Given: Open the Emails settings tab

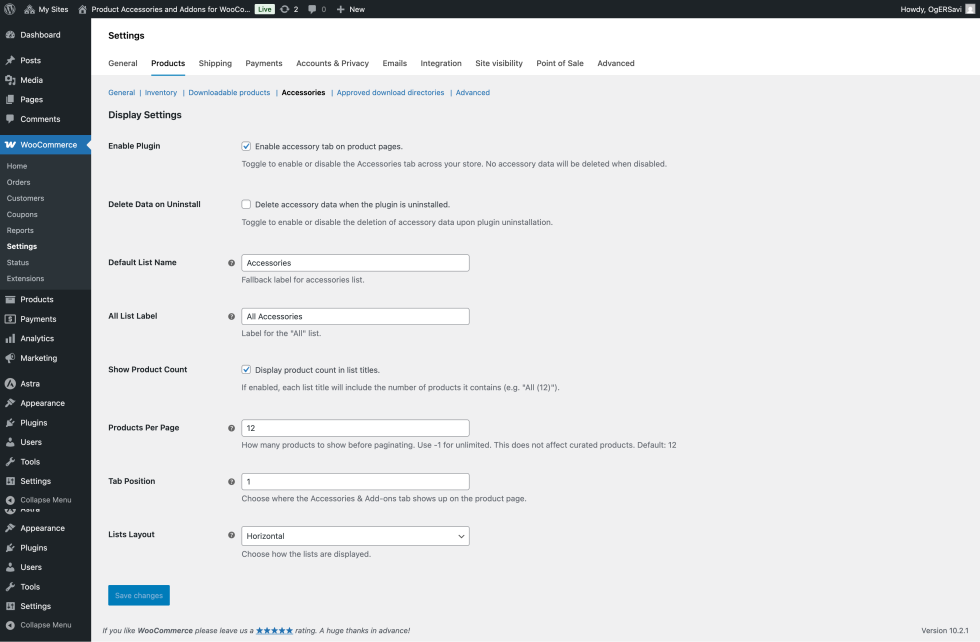Looking at the screenshot, I should click(394, 63).
